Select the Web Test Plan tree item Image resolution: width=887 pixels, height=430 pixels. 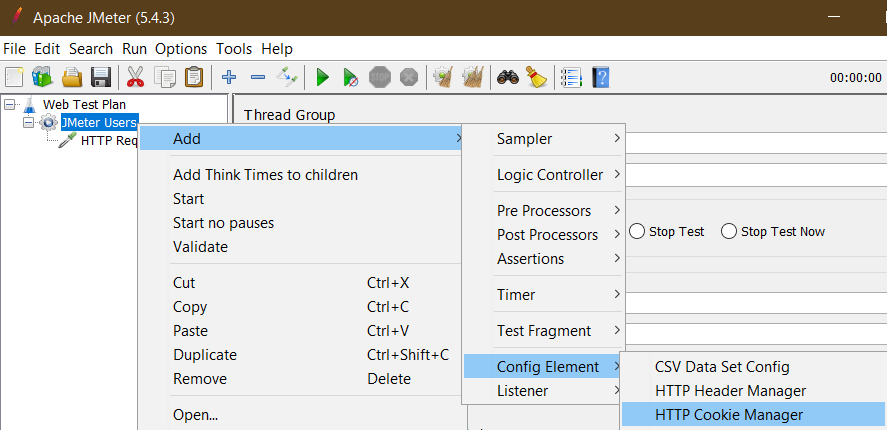tap(84, 104)
